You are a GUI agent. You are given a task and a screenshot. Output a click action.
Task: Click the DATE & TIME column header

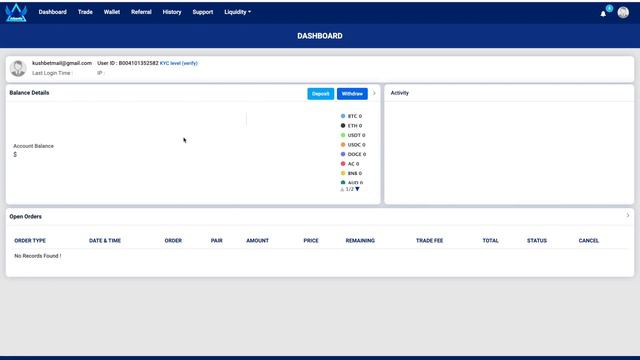(105, 241)
